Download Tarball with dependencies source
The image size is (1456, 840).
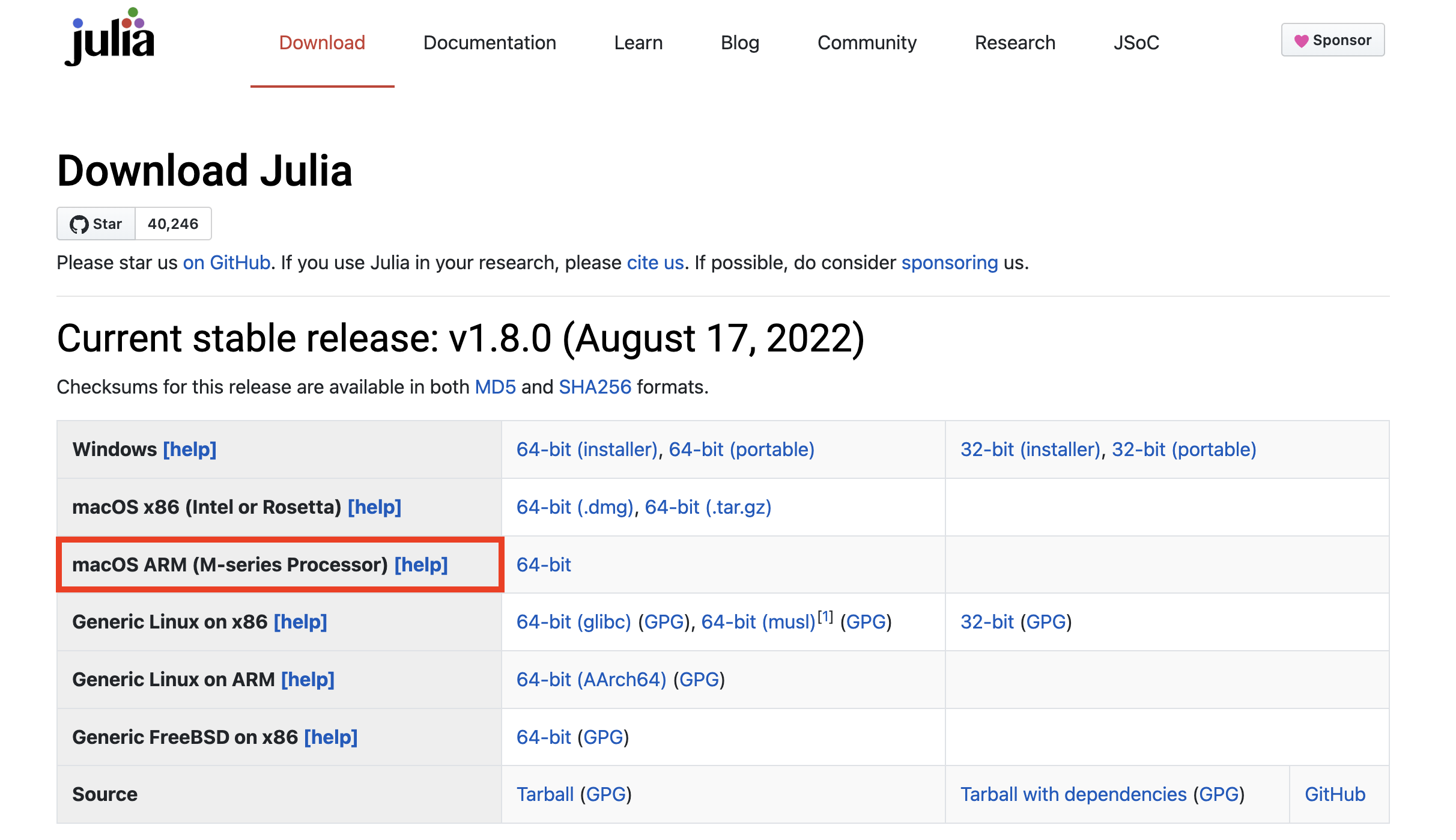tap(1073, 794)
